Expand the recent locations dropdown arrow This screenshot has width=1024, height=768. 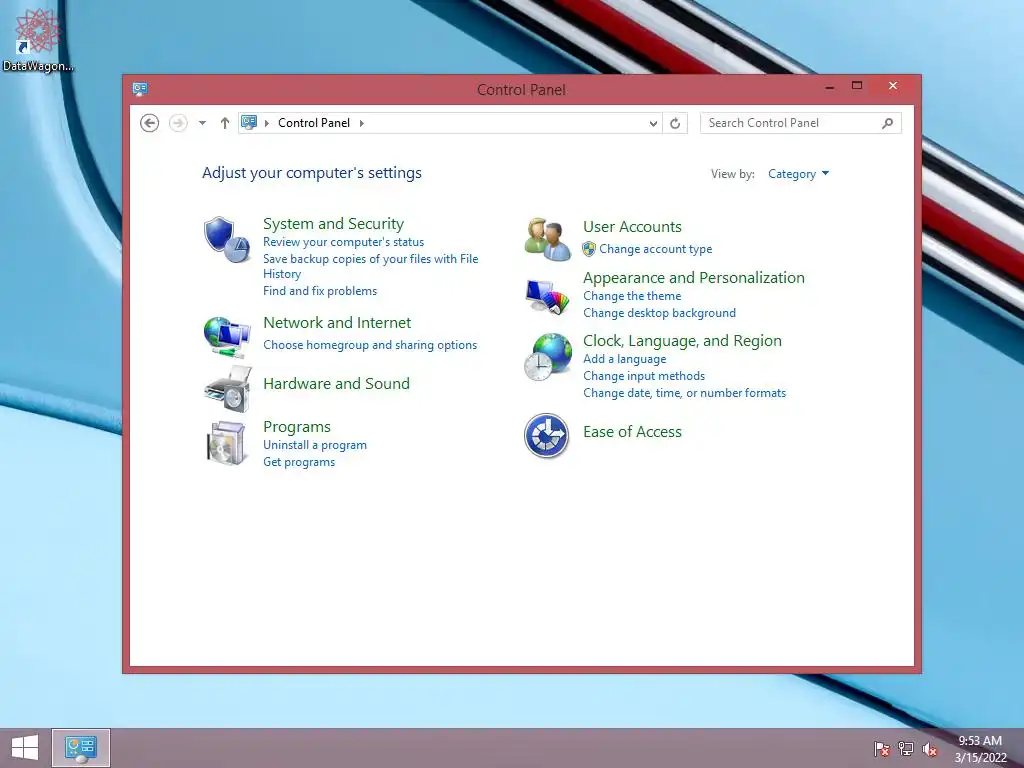[x=202, y=123]
